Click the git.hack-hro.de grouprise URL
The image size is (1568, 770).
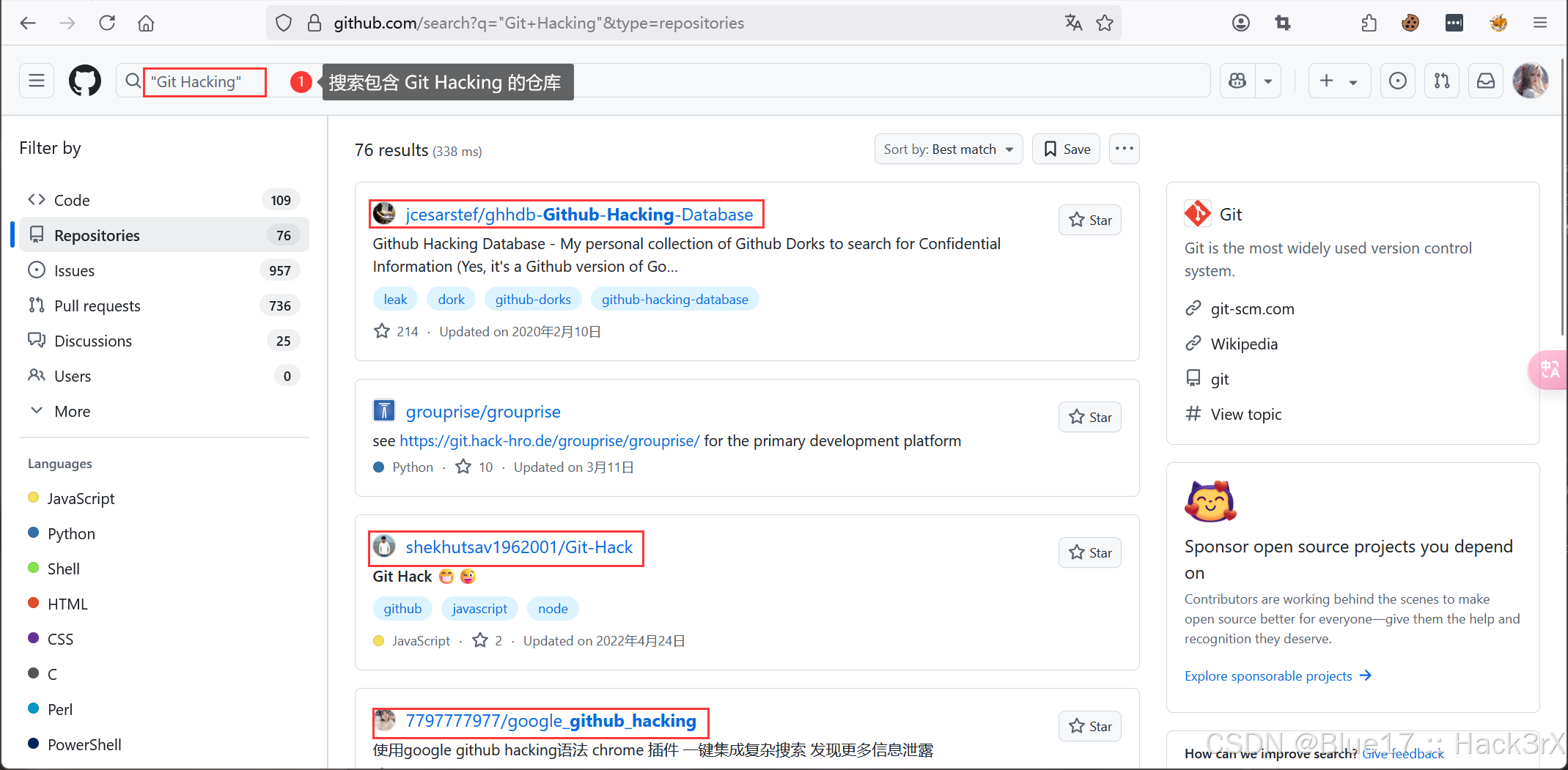[x=550, y=440]
